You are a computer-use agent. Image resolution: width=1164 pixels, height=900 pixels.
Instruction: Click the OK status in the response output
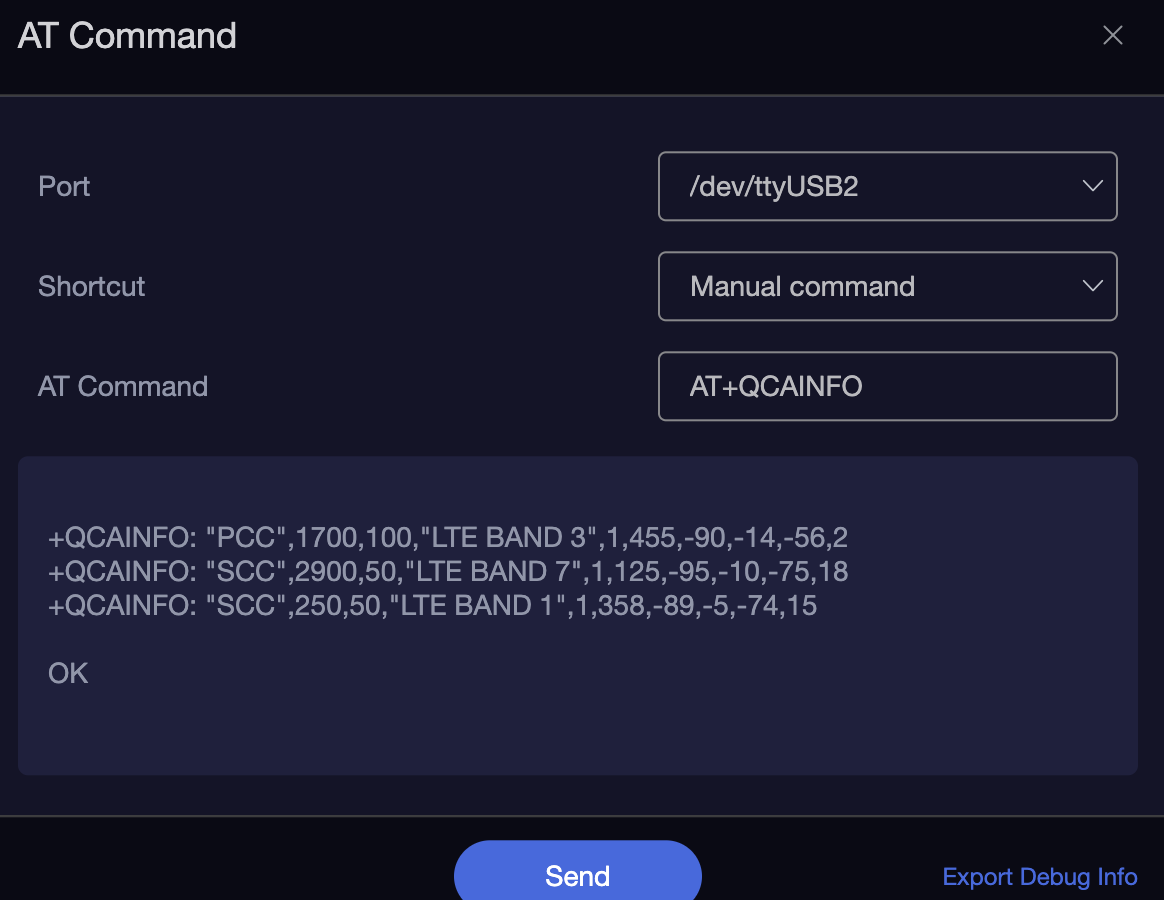[68, 674]
